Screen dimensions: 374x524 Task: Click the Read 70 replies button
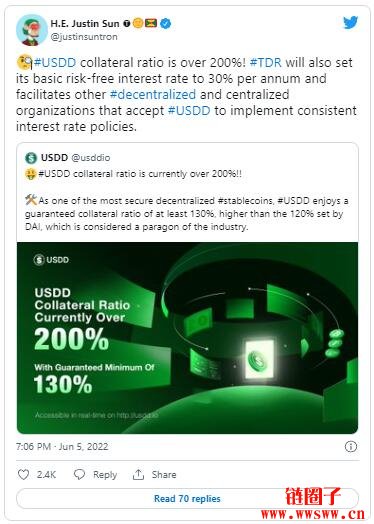[x=187, y=499]
